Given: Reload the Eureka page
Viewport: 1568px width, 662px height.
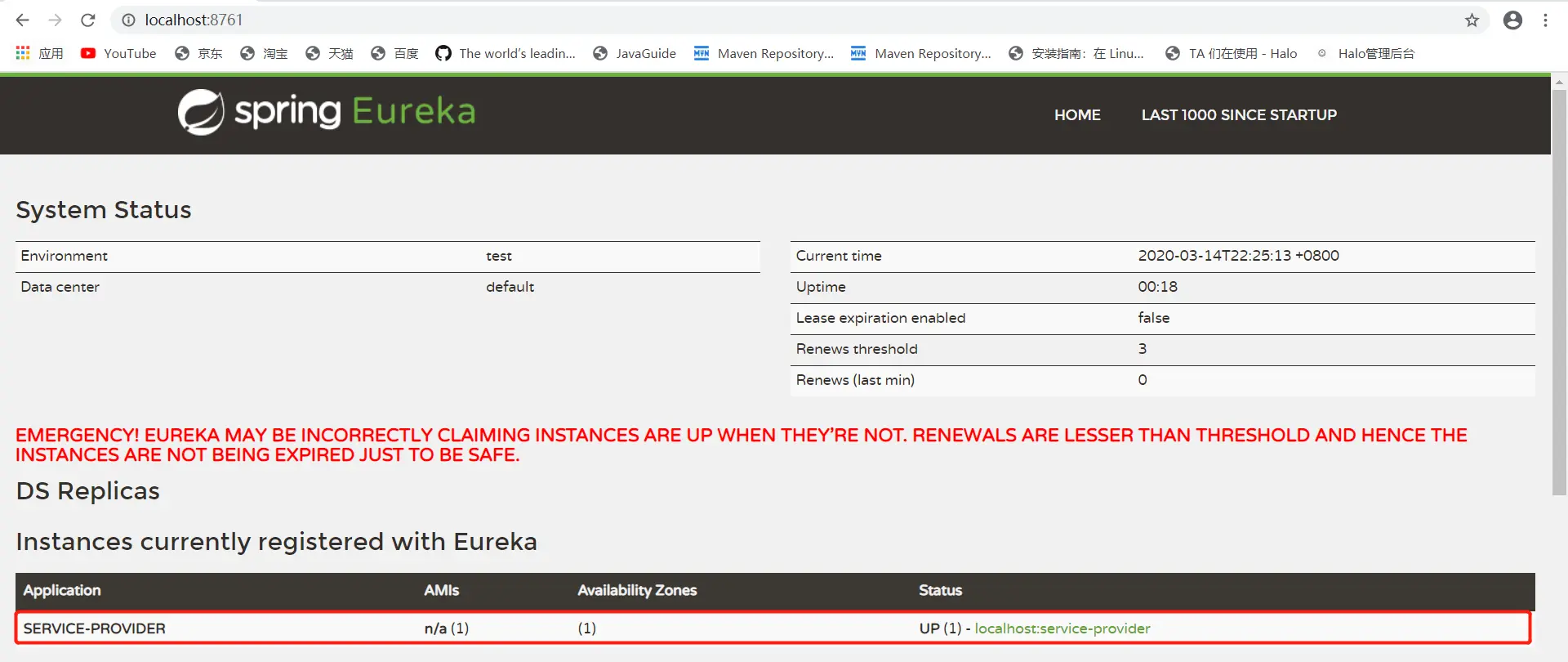Looking at the screenshot, I should (x=88, y=20).
